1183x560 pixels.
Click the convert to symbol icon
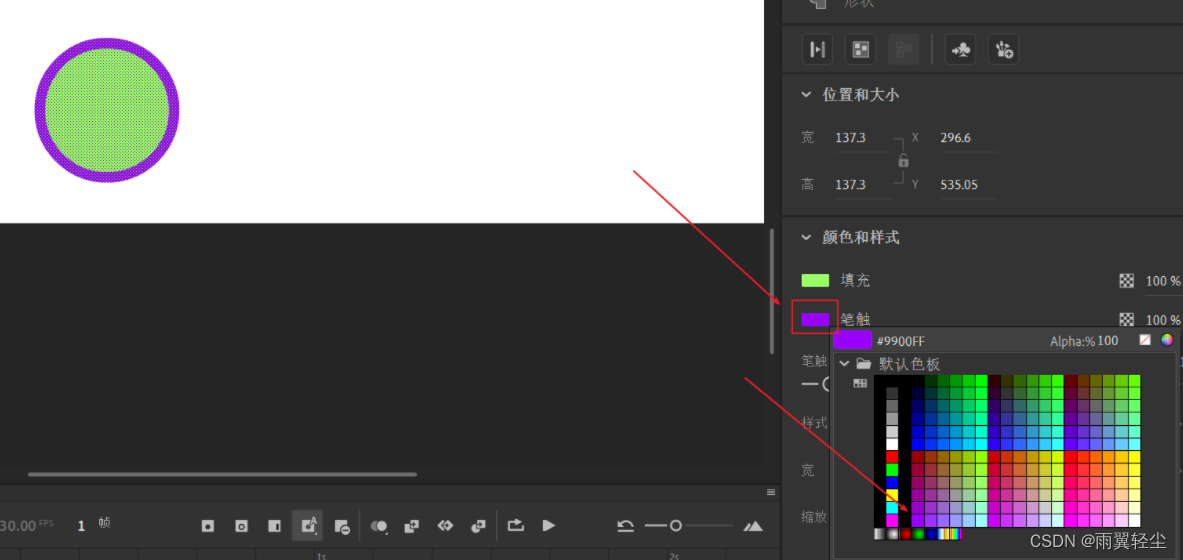click(960, 50)
